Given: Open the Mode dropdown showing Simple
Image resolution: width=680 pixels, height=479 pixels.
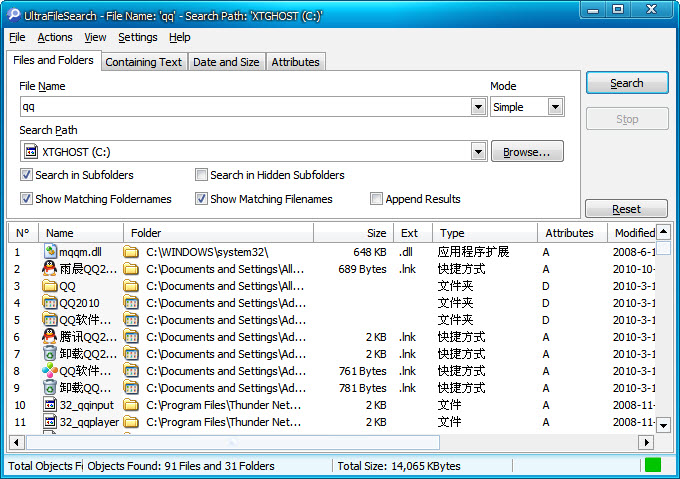Looking at the screenshot, I should (x=555, y=107).
